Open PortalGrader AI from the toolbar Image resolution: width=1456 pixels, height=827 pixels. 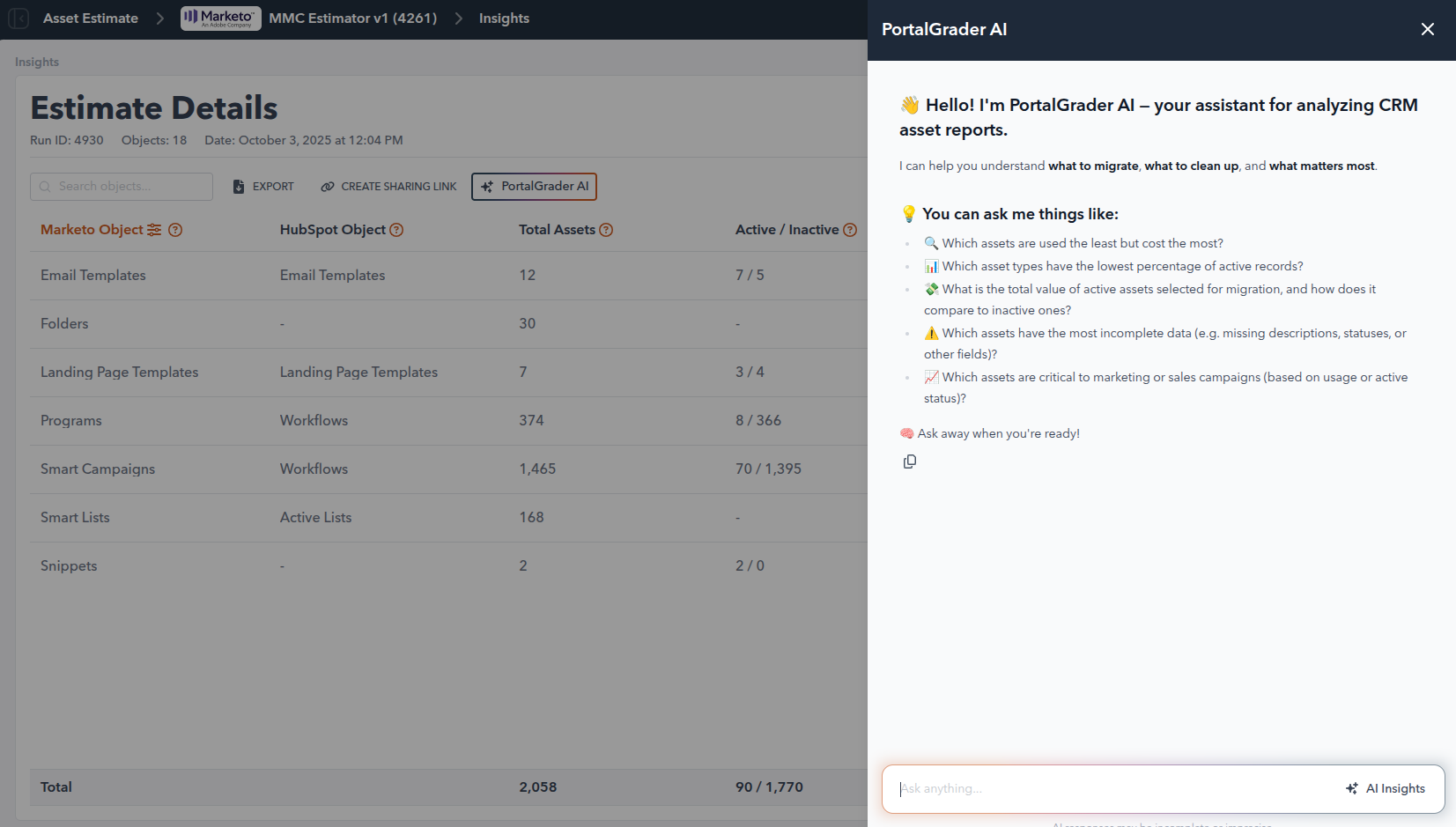535,187
